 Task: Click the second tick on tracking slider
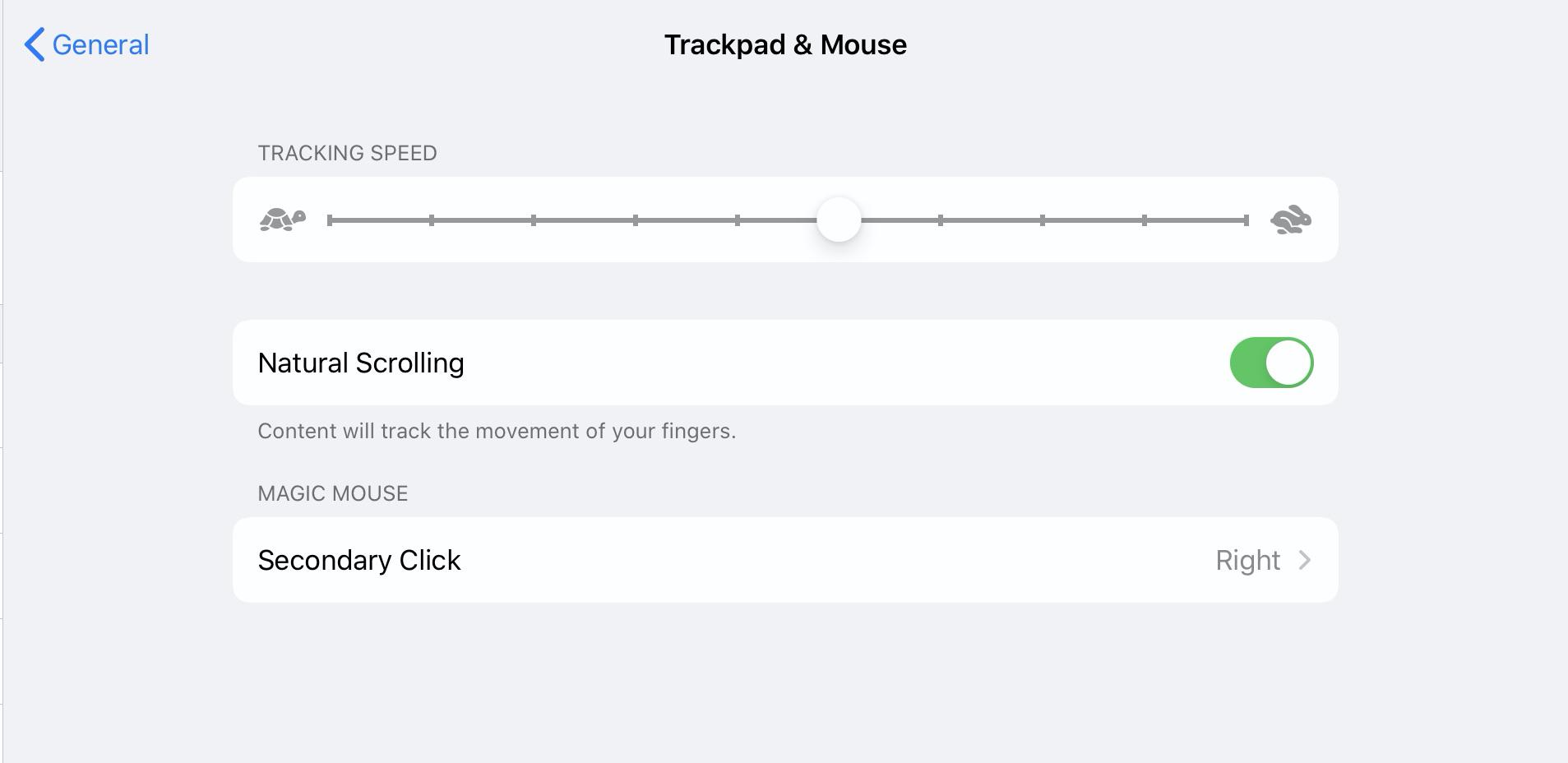[x=432, y=220]
